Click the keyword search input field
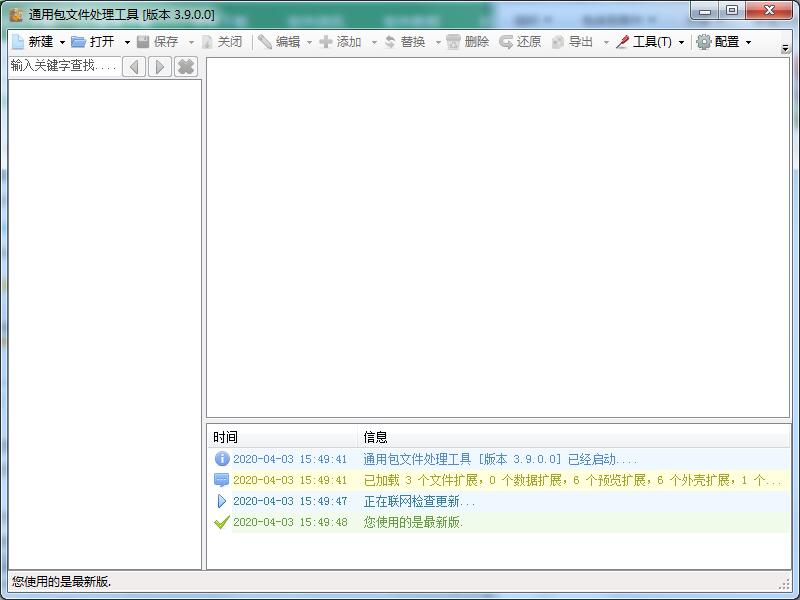The width and height of the screenshot is (800, 600). (65, 66)
